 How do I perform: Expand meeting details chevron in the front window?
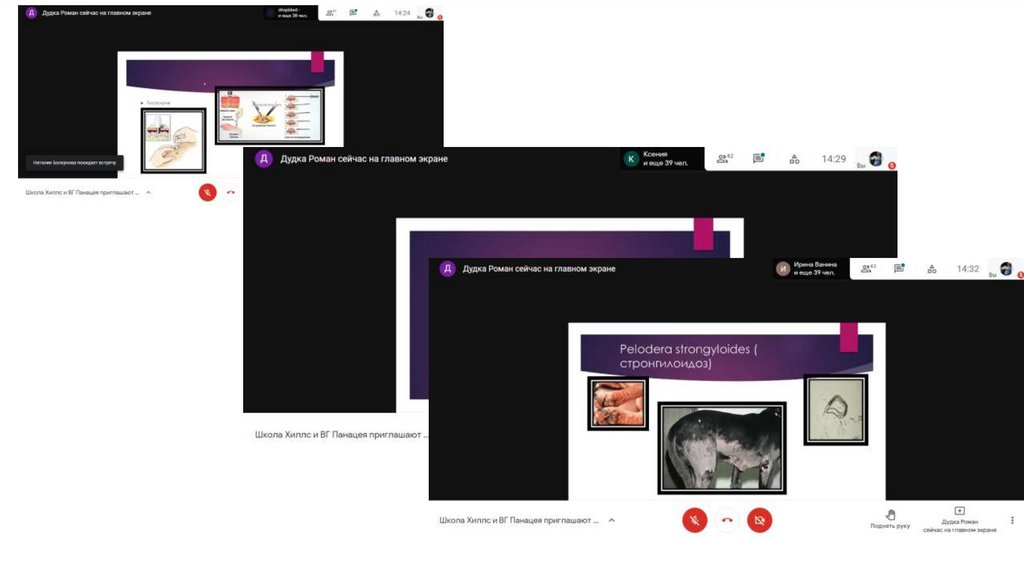[612, 520]
